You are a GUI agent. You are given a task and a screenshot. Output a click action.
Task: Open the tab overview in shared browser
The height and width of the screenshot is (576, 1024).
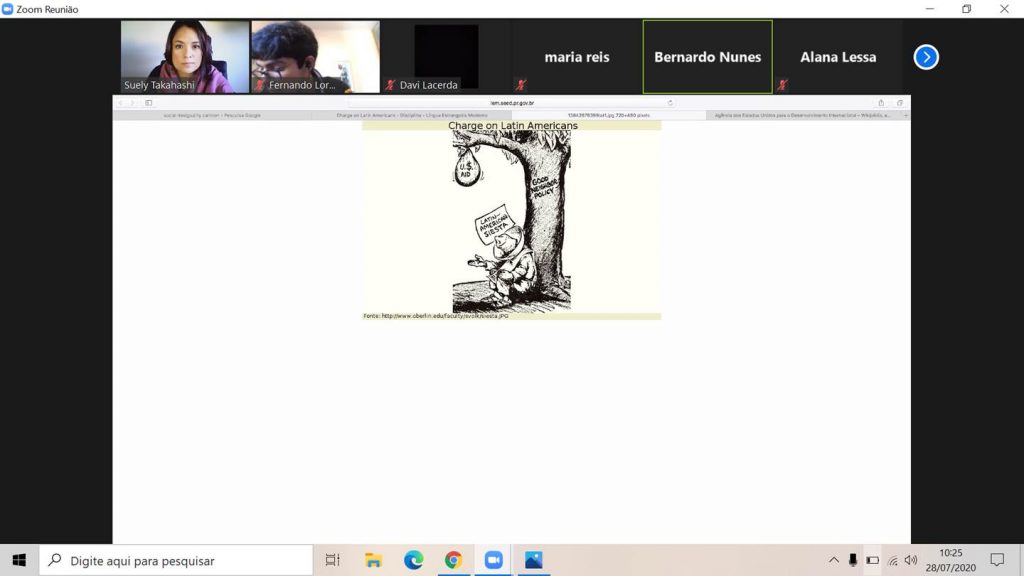point(900,103)
